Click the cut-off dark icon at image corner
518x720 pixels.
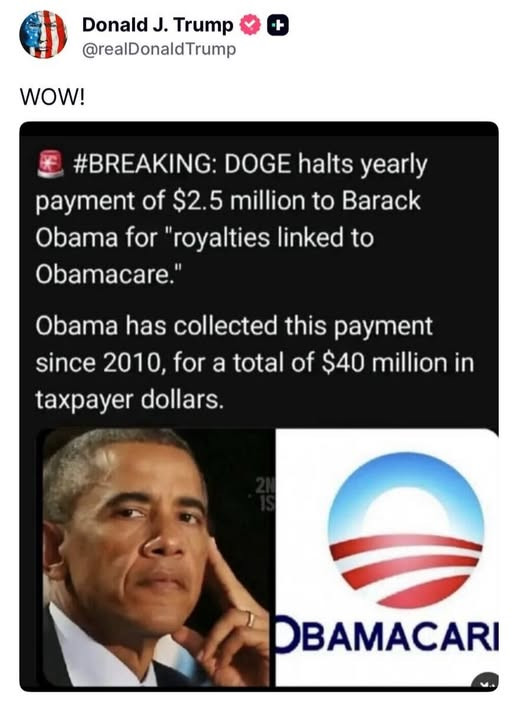click(485, 681)
